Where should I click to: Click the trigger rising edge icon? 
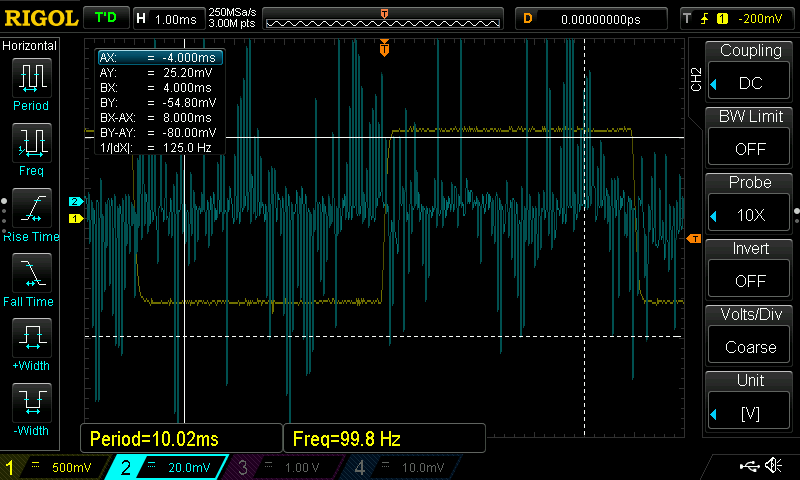(705, 19)
